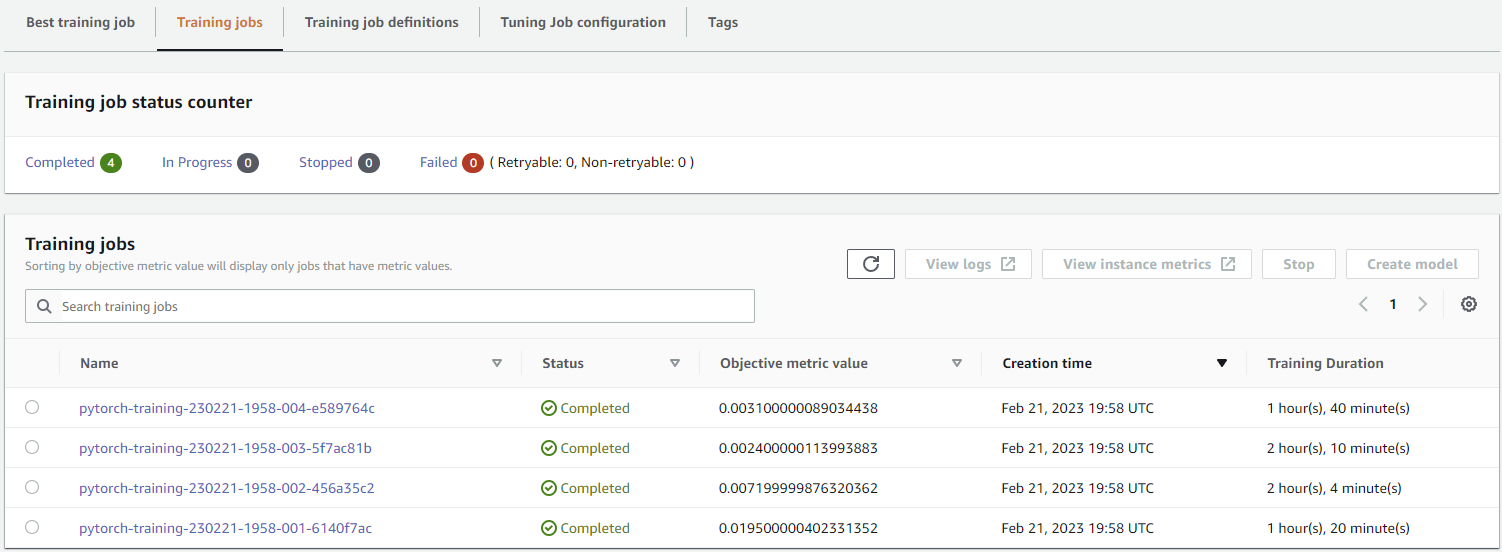The height and width of the screenshot is (552, 1502).
Task: Open job pytorch-training-230221-1958-002-456a35c2 link
Action: [x=227, y=488]
